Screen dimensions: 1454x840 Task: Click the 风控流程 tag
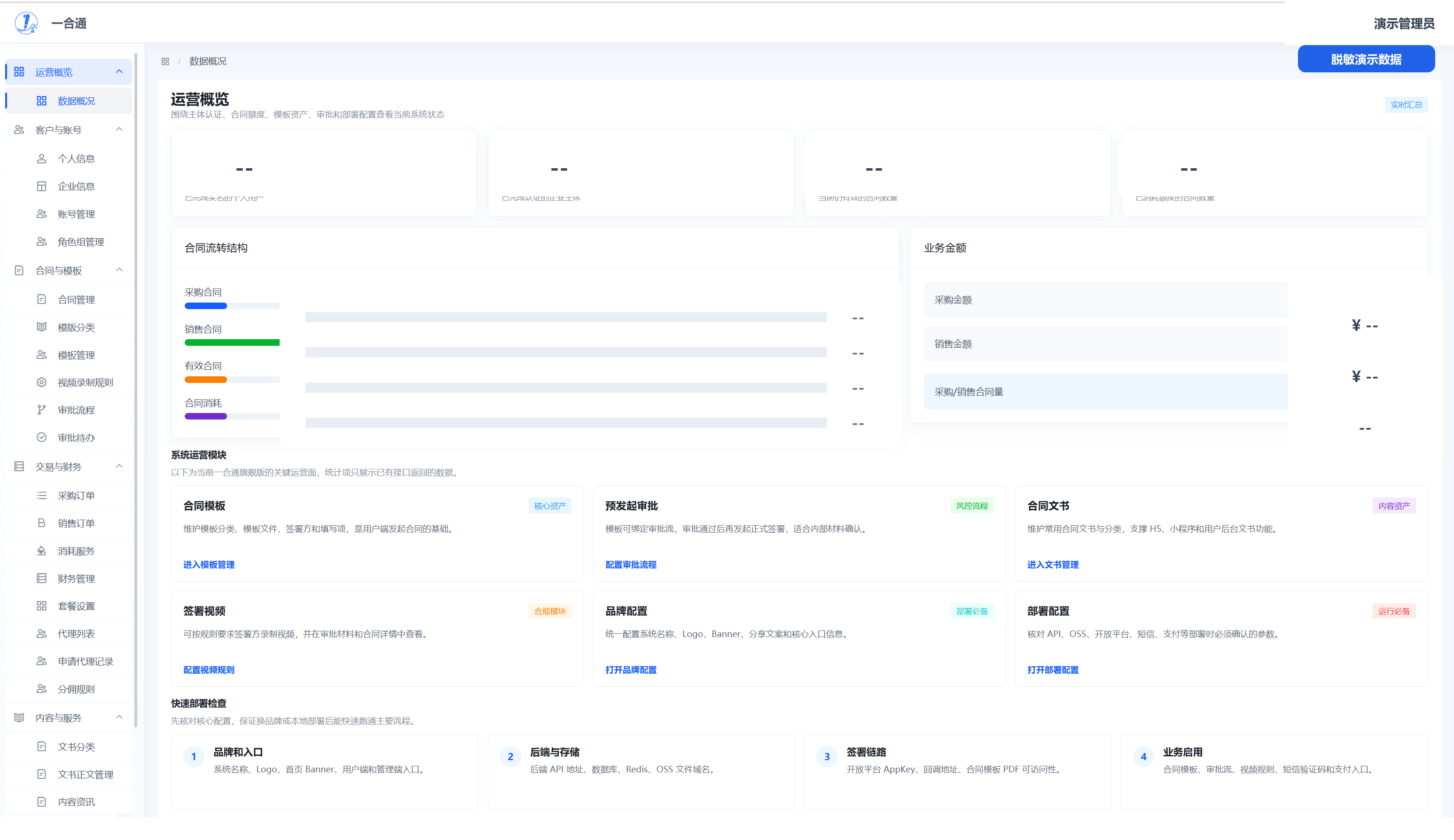tap(972, 506)
